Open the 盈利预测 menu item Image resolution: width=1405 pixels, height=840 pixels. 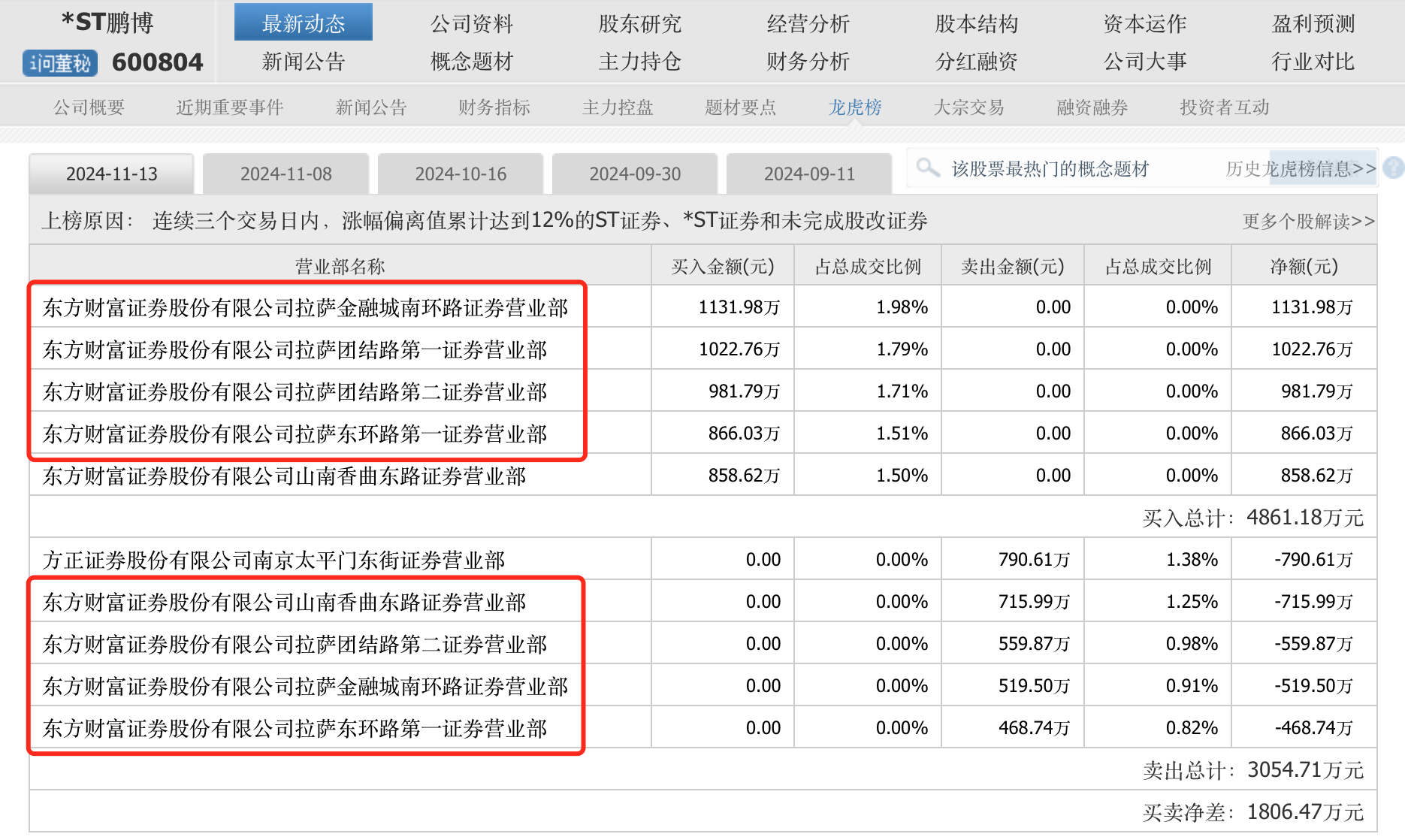1313,23
